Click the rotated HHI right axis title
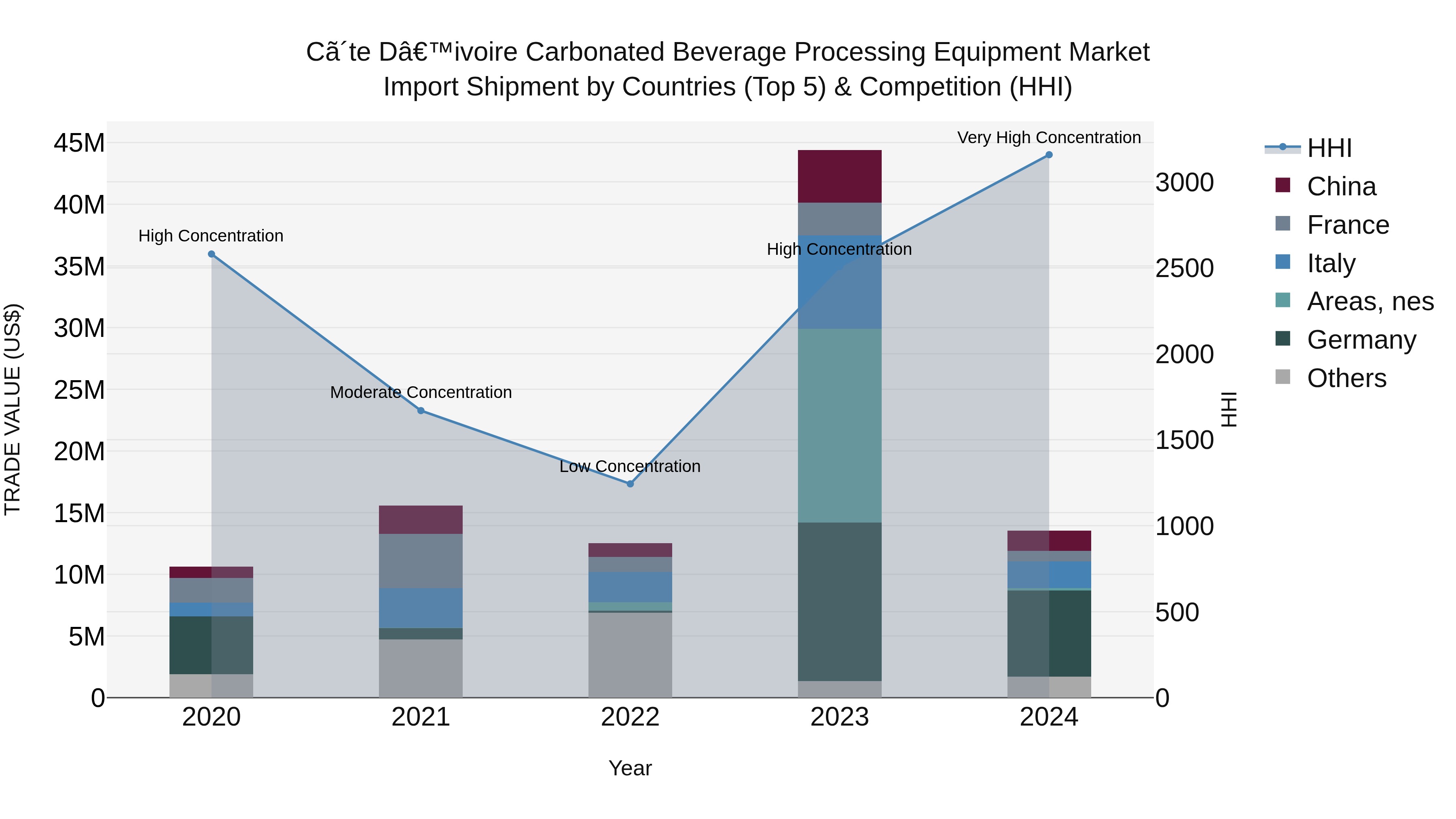Image resolution: width=1456 pixels, height=819 pixels. point(1230,409)
